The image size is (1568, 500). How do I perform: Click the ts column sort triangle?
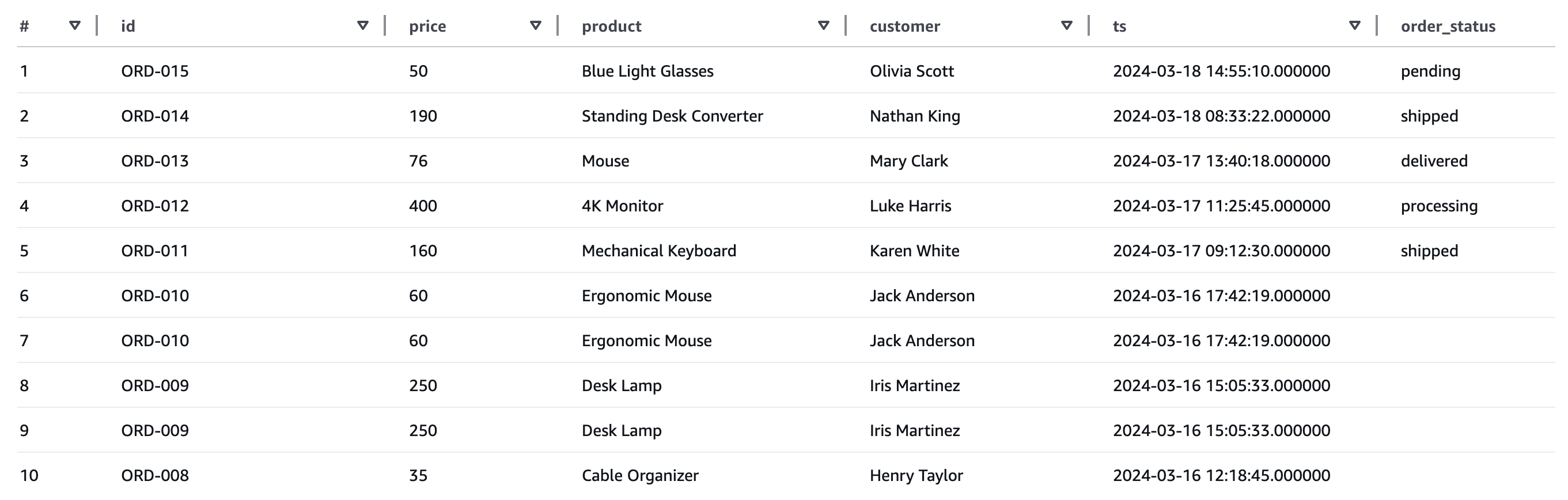point(1354,25)
